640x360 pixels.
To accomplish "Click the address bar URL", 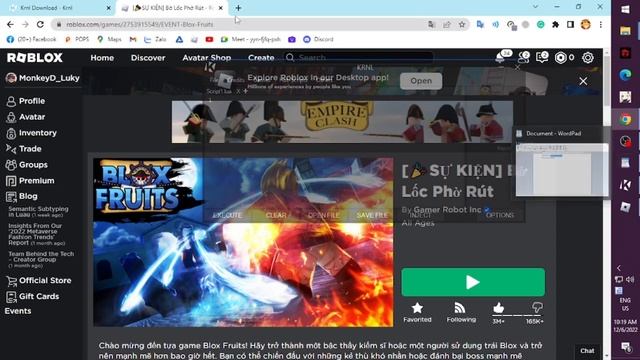I will tap(140, 24).
